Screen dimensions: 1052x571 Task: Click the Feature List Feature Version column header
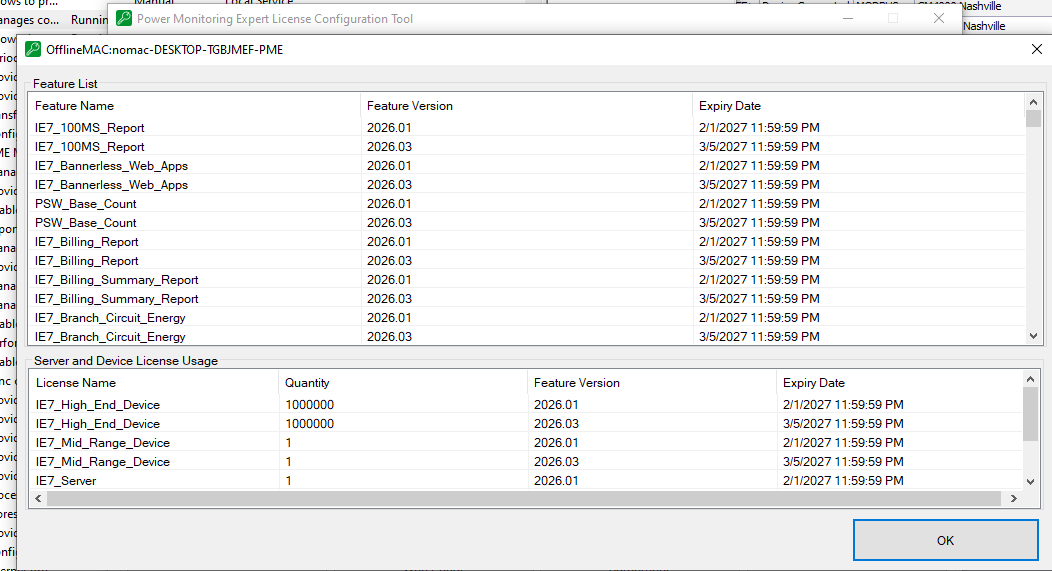point(527,106)
